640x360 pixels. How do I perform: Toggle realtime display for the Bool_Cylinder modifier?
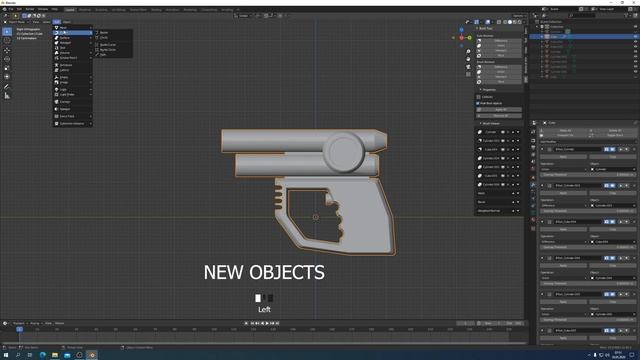613,149
